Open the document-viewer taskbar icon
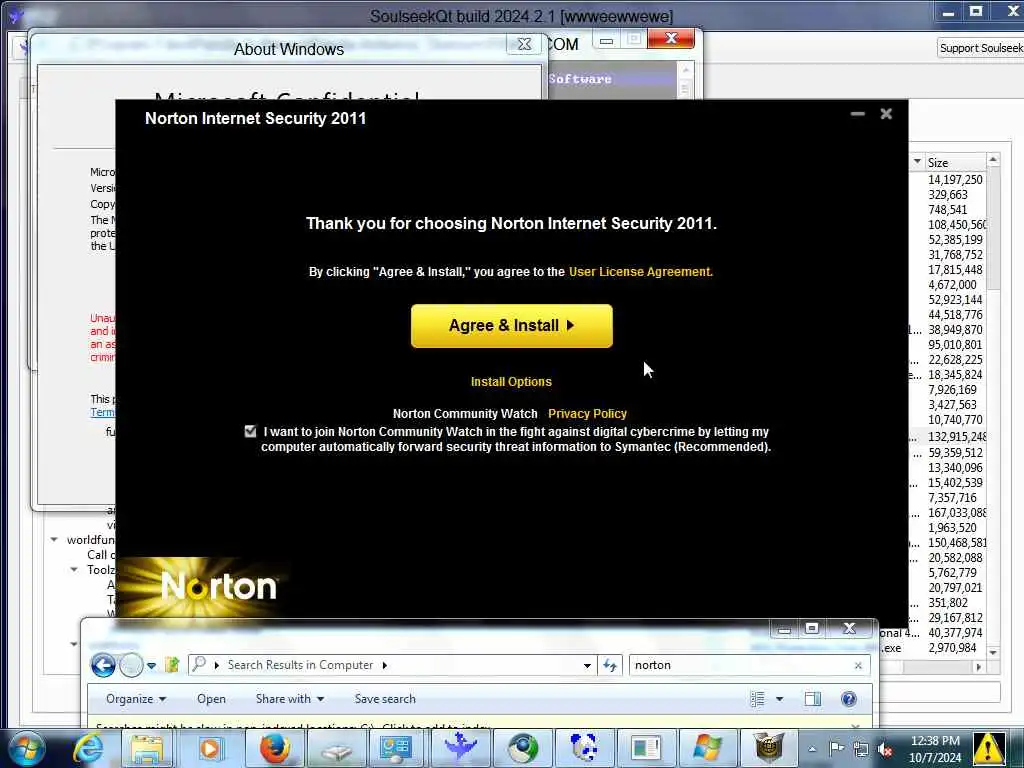 pos(646,748)
